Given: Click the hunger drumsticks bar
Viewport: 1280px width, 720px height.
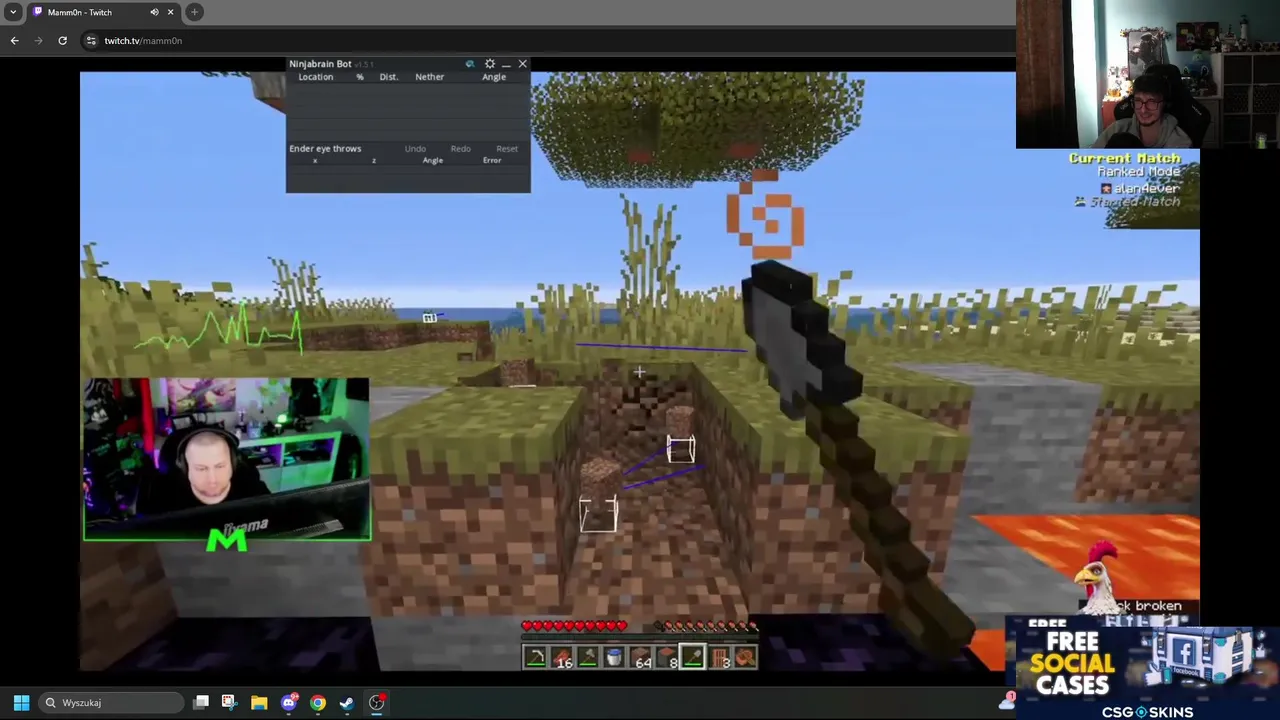Looking at the screenshot, I should 707,626.
